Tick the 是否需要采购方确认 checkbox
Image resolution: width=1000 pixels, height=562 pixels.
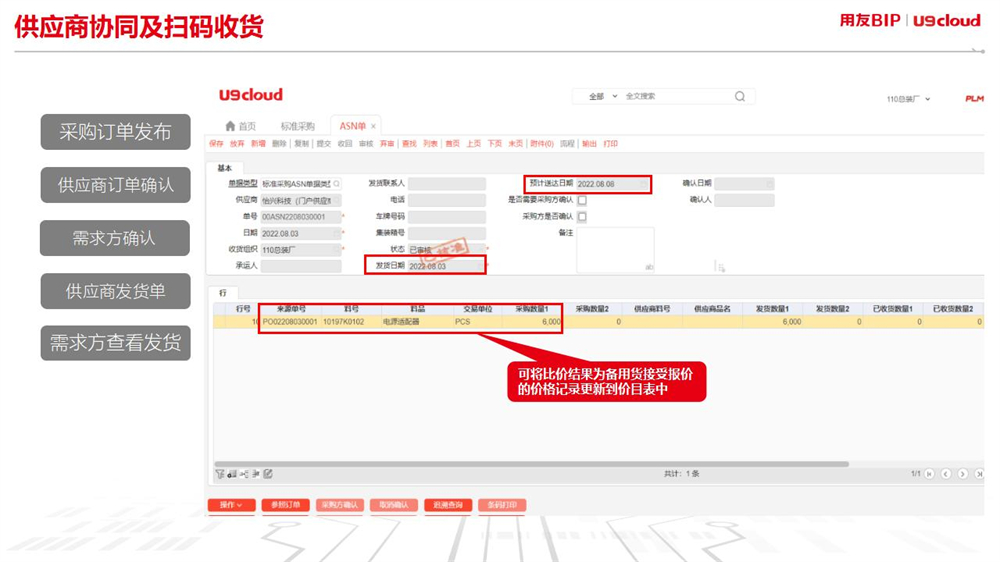click(x=582, y=200)
